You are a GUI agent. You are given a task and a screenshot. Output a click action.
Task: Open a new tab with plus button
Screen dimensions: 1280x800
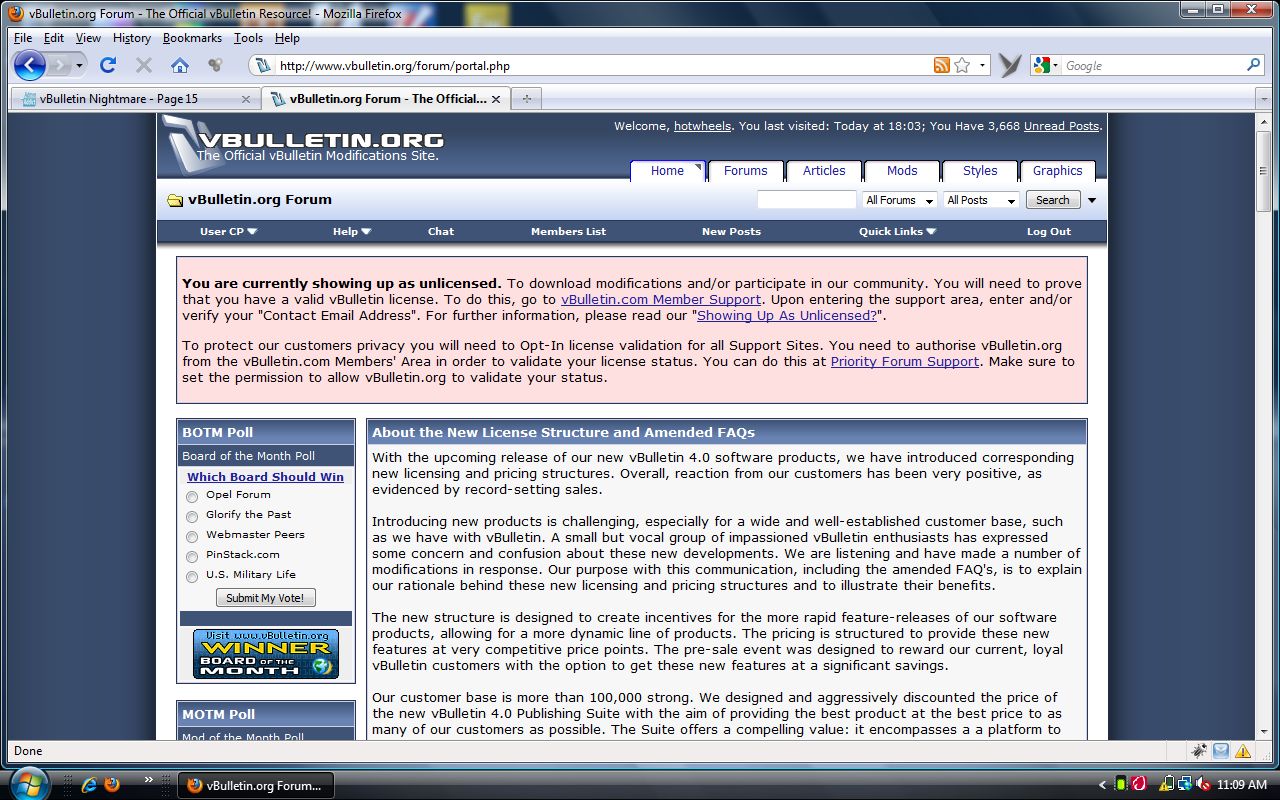(526, 99)
